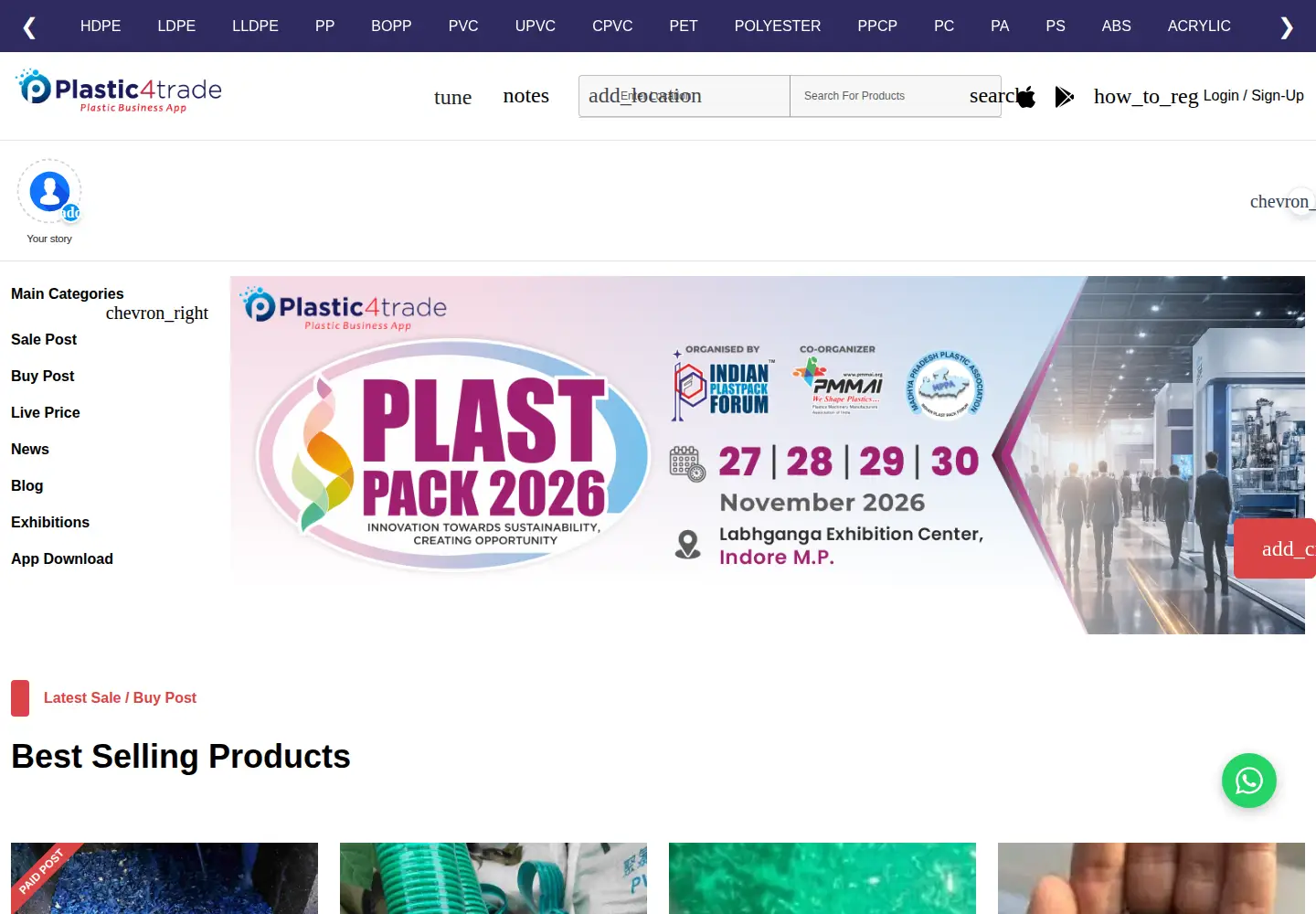Open Exhibitions in sidebar

pyautogui.click(x=50, y=522)
